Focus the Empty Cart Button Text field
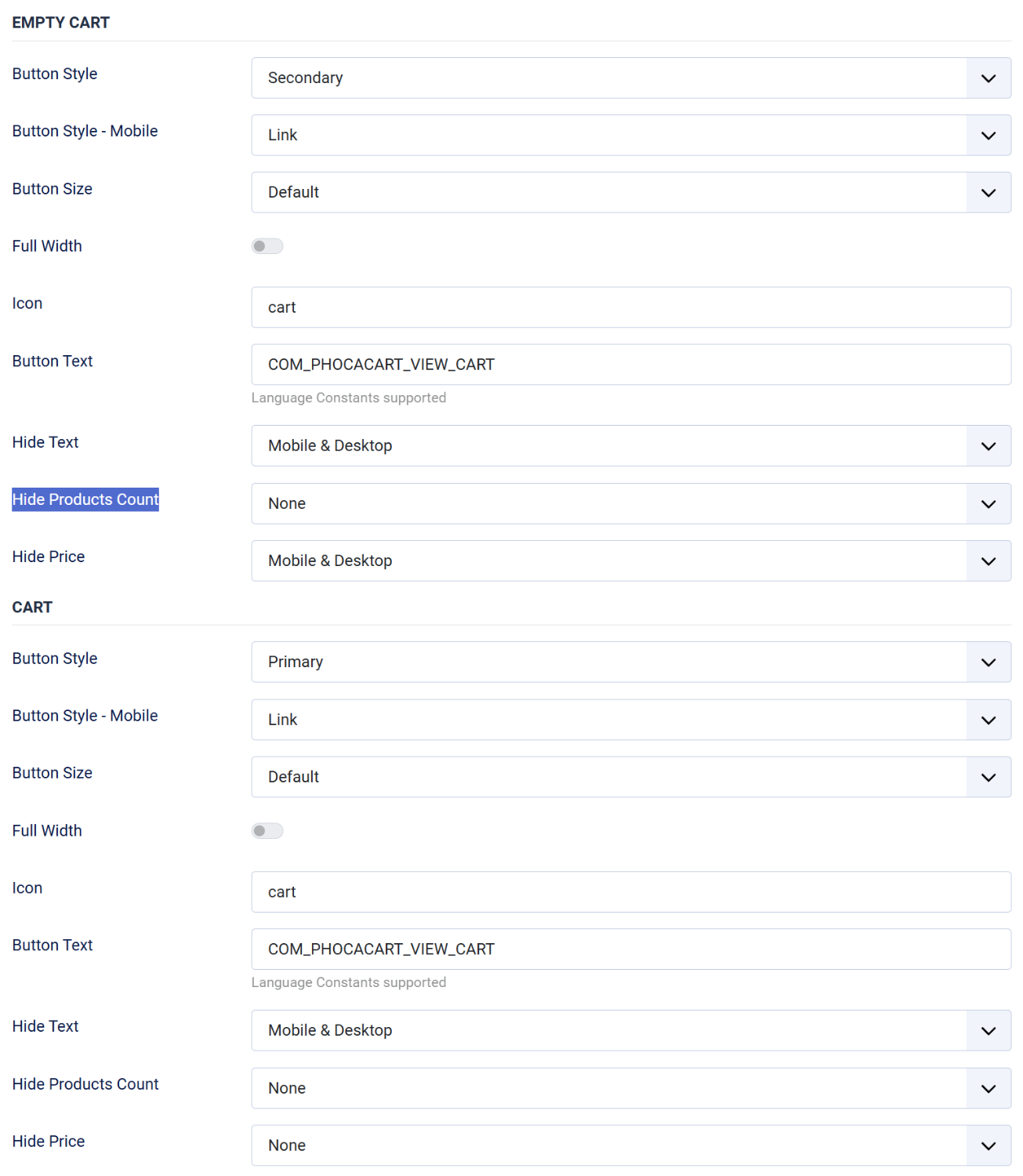Viewport: 1023px width, 1176px height. click(x=630, y=365)
